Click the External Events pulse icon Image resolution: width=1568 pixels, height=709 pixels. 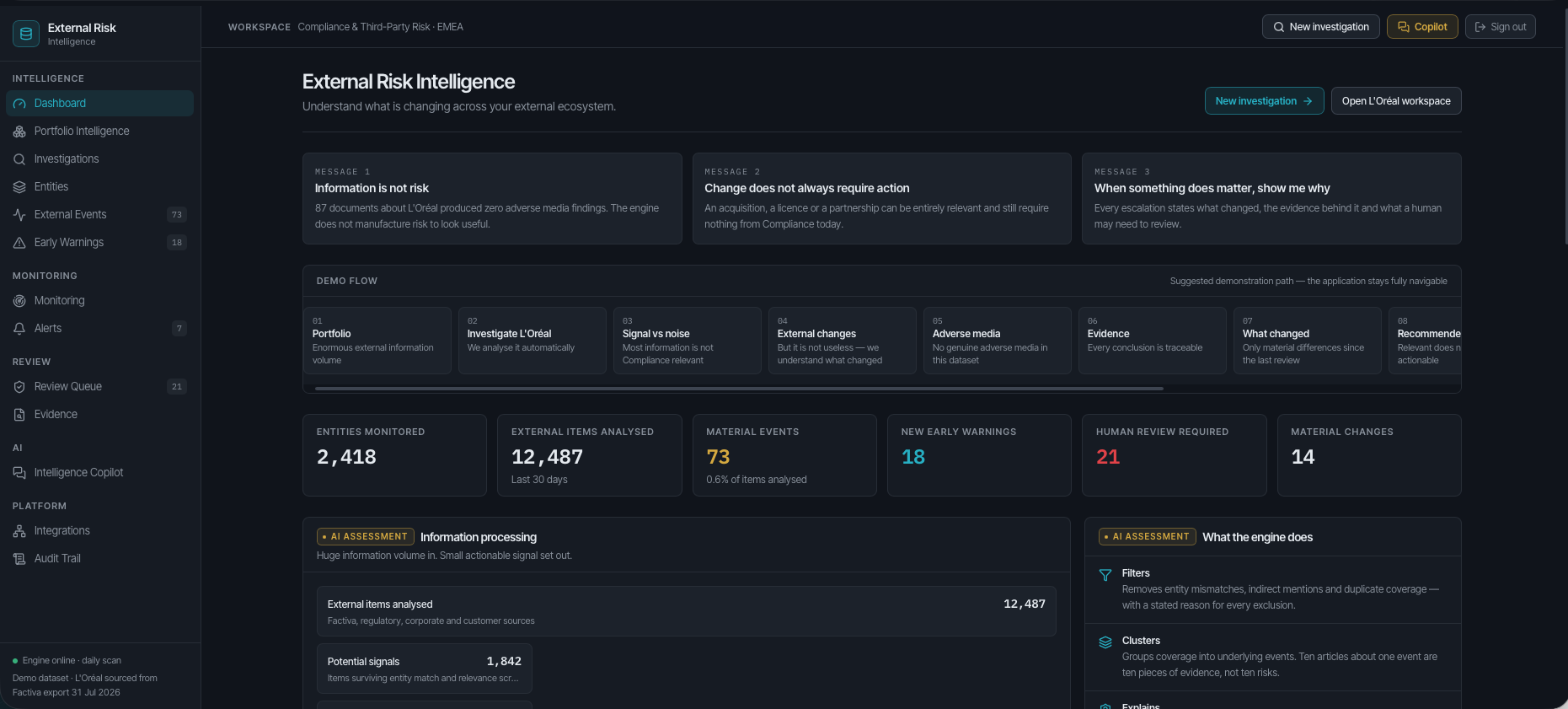(x=19, y=215)
